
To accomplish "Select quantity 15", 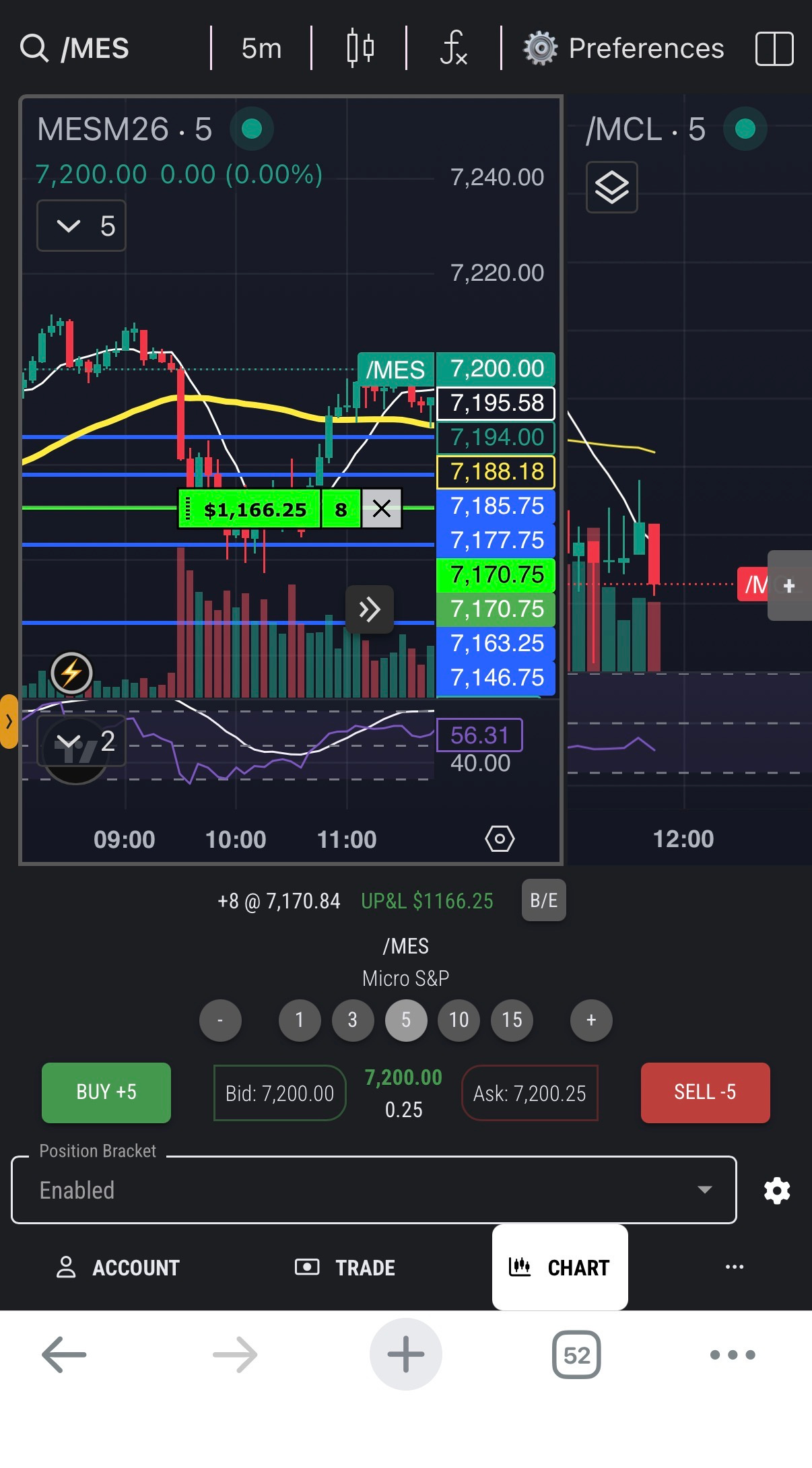I will pos(512,1020).
